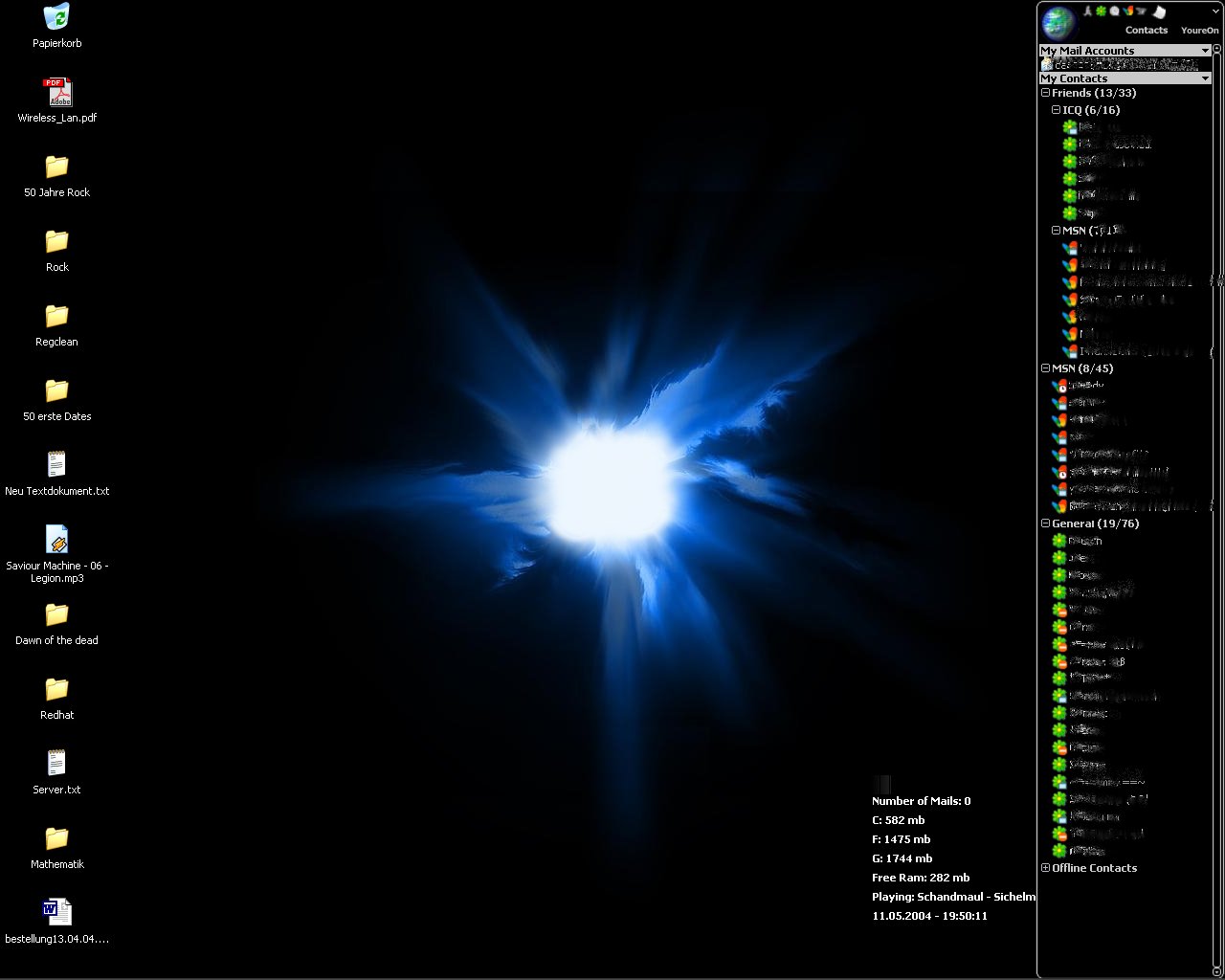This screenshot has height=980, width=1225.
Task: Click the AIM running man icon
Action: click(1087, 11)
